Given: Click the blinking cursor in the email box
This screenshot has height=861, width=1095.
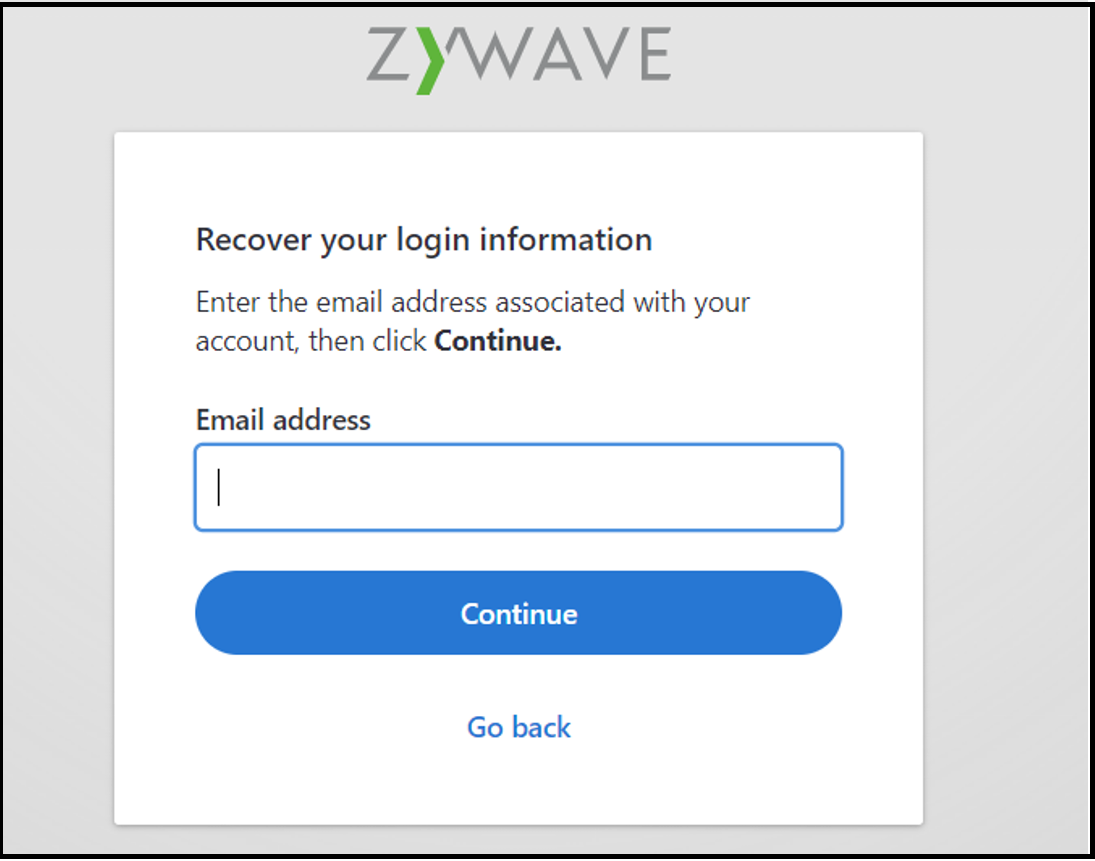Looking at the screenshot, I should coord(218,486).
